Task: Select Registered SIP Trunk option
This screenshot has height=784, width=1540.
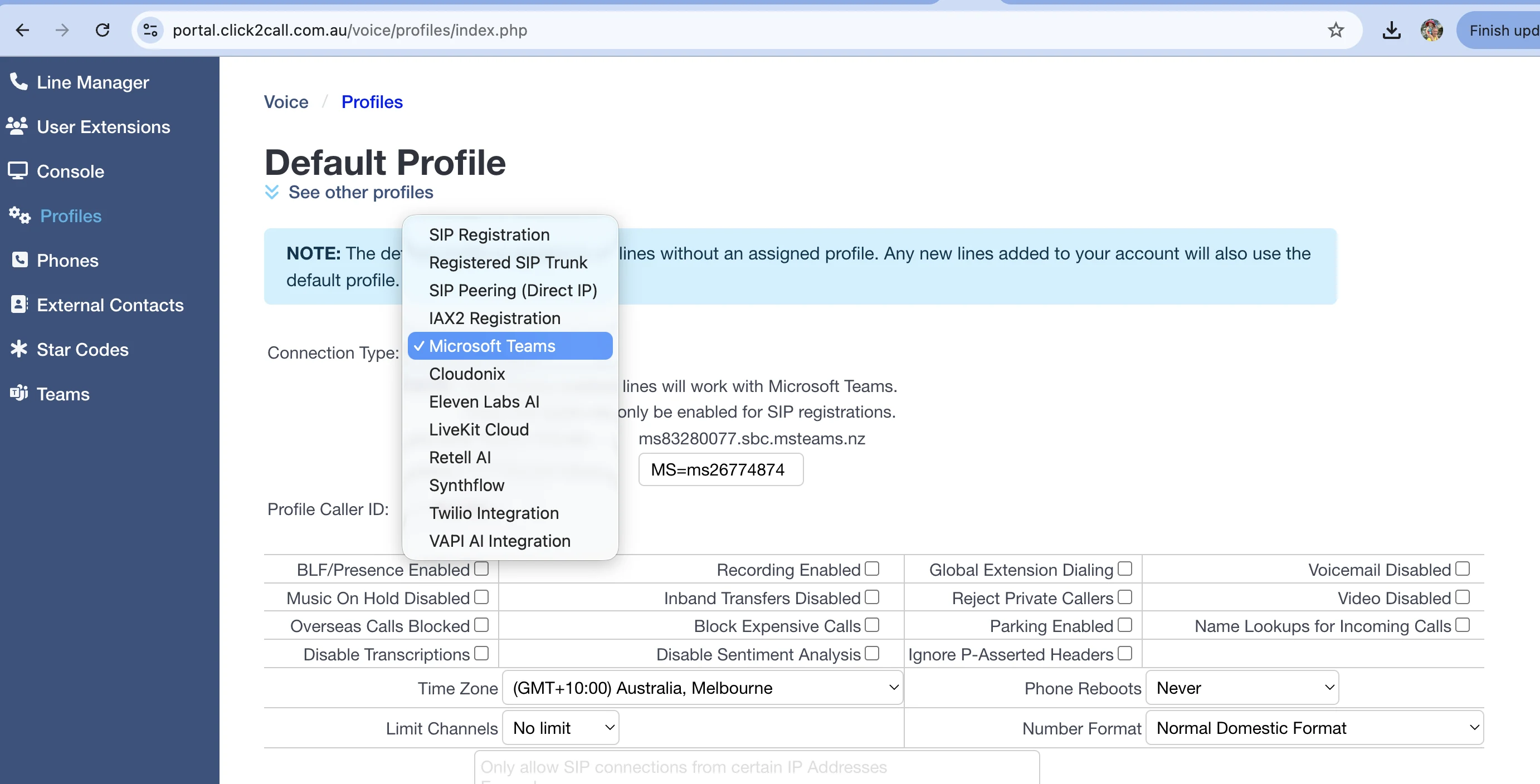Action: [510, 262]
